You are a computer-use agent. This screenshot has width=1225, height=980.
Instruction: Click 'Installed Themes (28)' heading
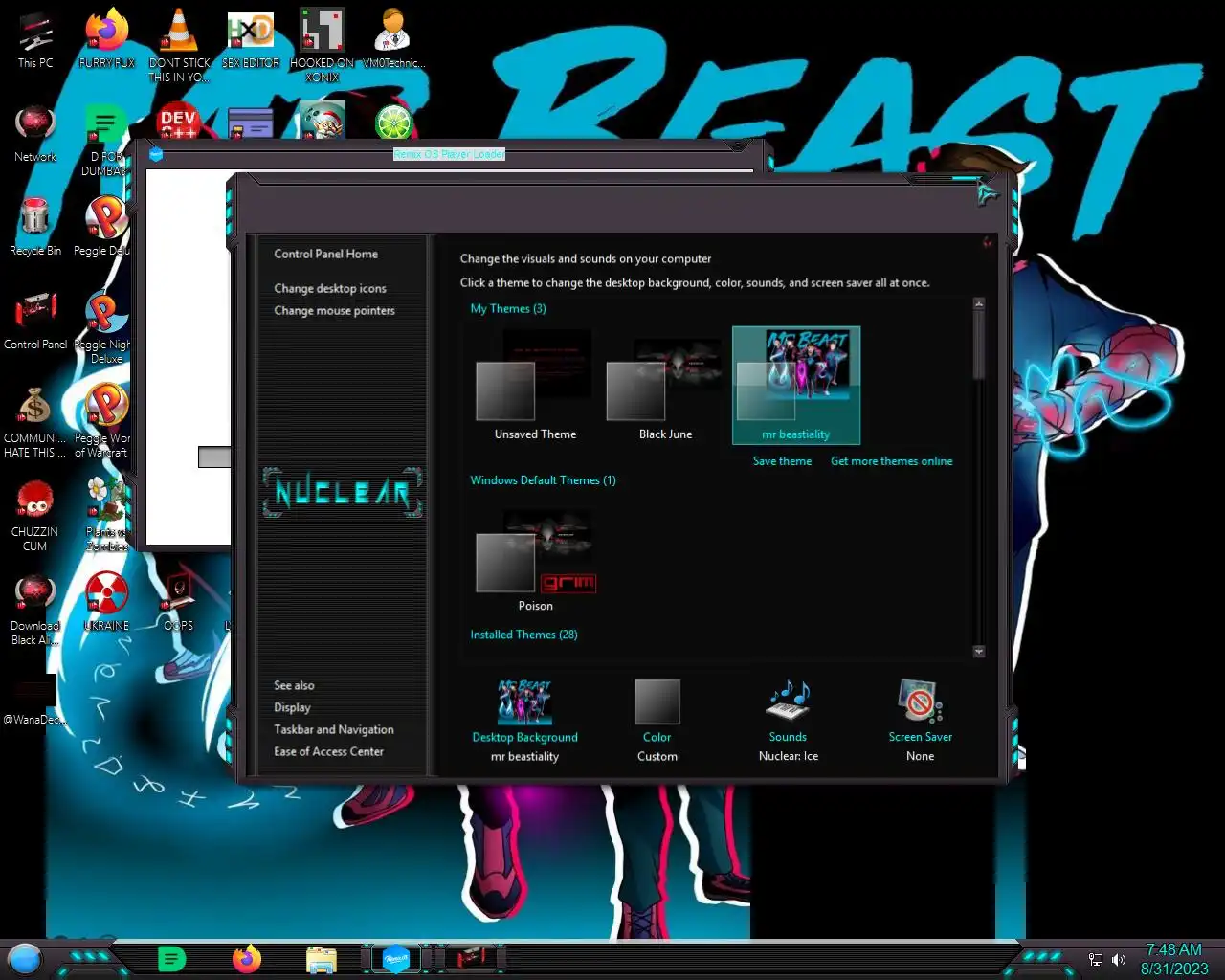(x=523, y=635)
